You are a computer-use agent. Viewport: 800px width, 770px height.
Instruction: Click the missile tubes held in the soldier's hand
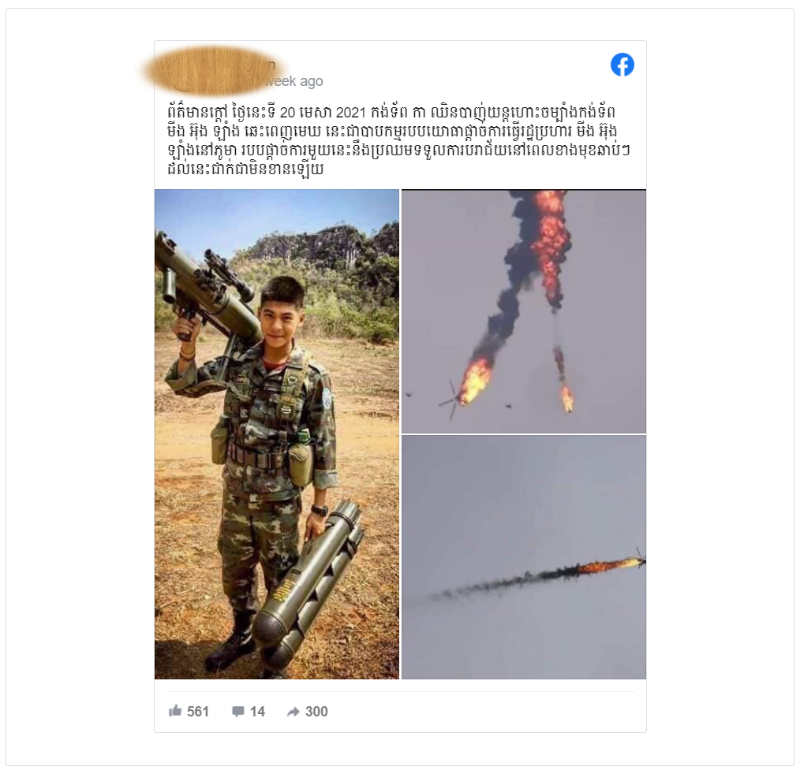pos(308,584)
